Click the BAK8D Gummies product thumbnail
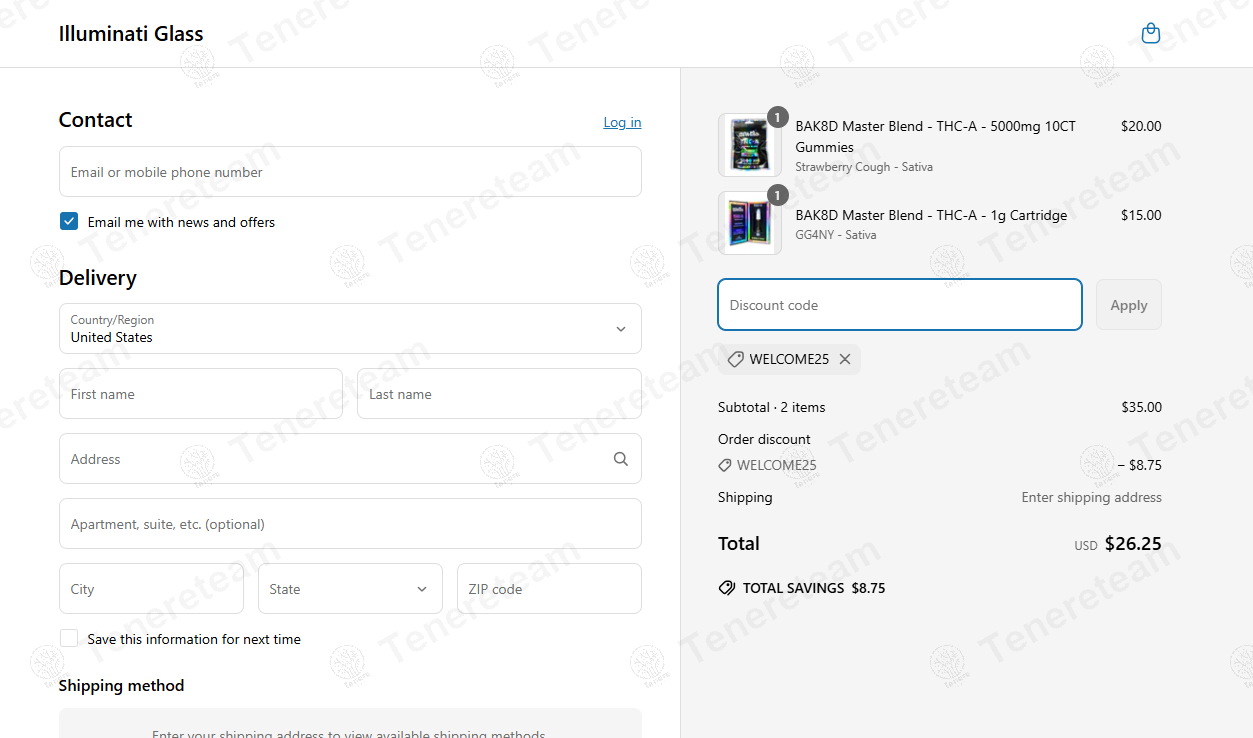This screenshot has height=738, width=1253. 750,145
